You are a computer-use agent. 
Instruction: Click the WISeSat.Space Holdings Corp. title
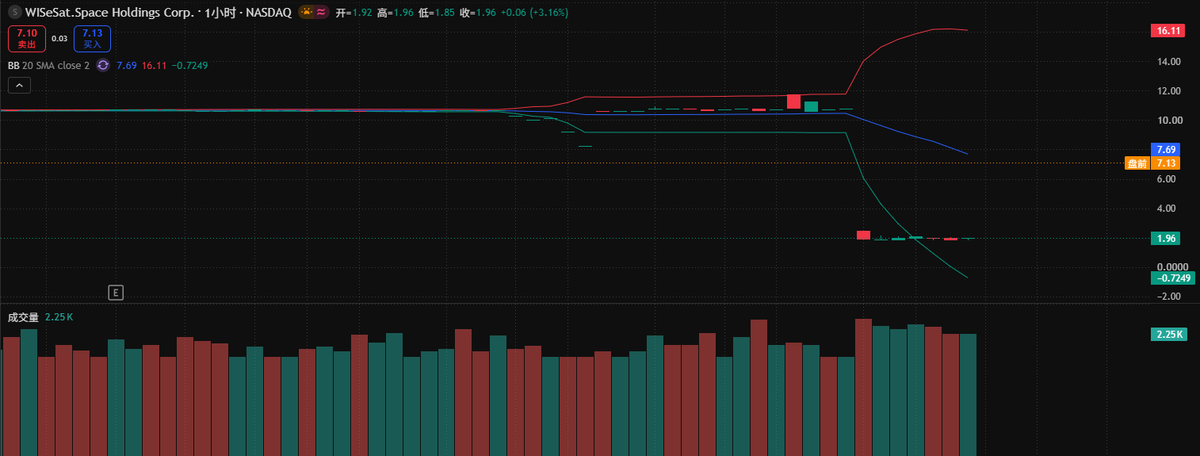(108, 12)
